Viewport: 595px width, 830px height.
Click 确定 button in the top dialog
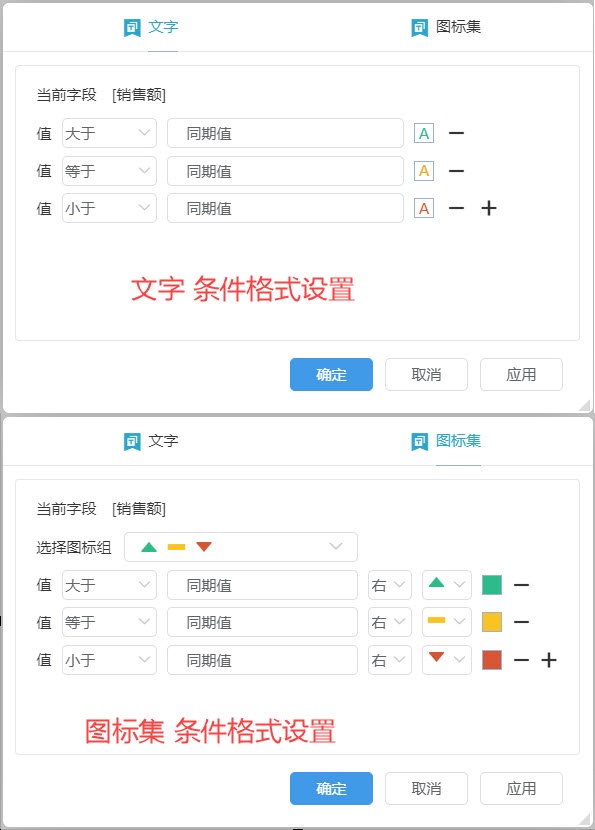point(331,375)
